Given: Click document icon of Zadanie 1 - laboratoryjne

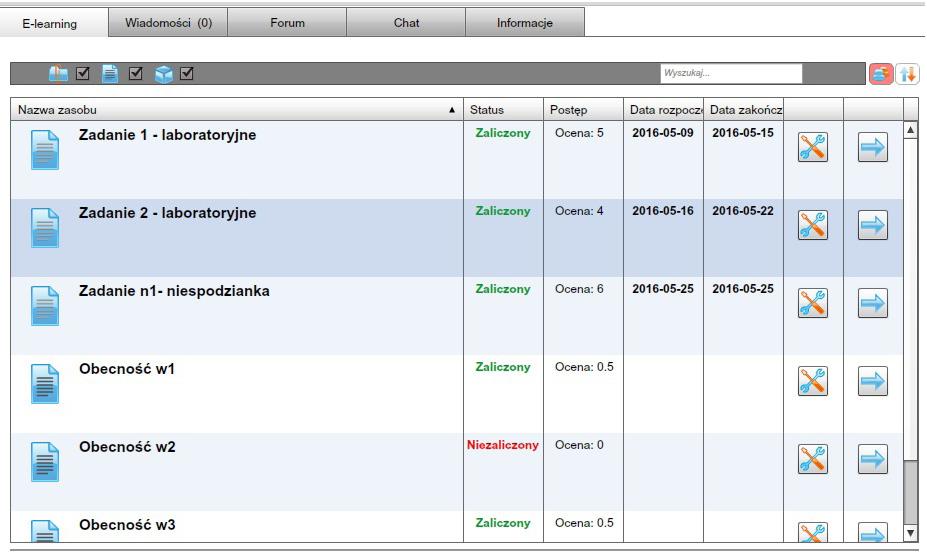Looking at the screenshot, I should coord(45,150).
